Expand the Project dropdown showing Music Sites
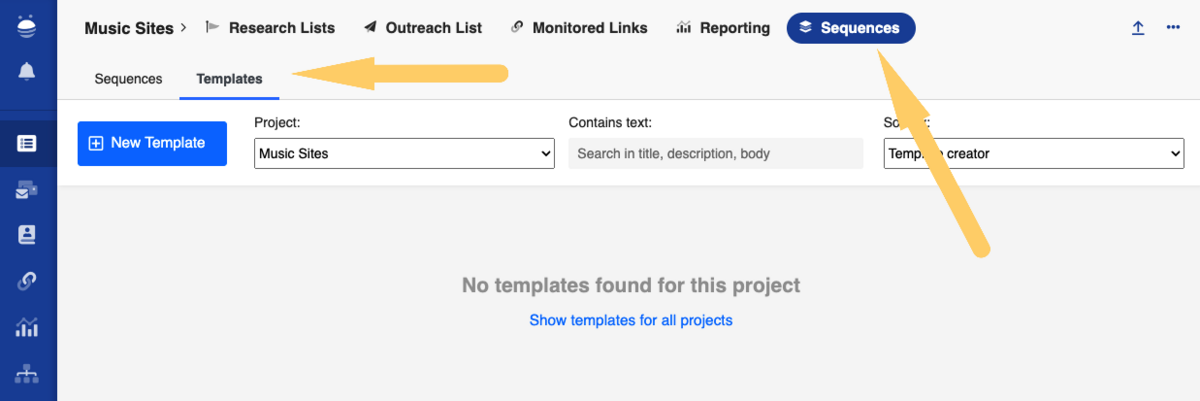The height and width of the screenshot is (401, 1200). pos(404,154)
